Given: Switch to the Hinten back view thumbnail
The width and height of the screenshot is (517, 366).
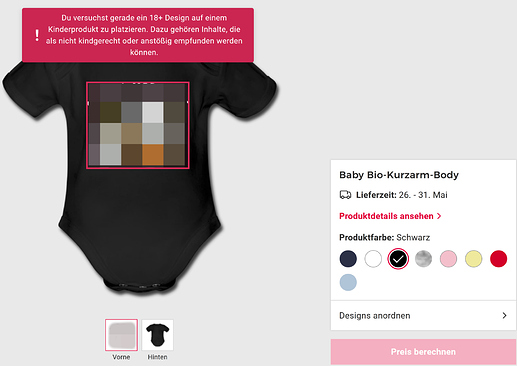Looking at the screenshot, I should (x=157, y=335).
